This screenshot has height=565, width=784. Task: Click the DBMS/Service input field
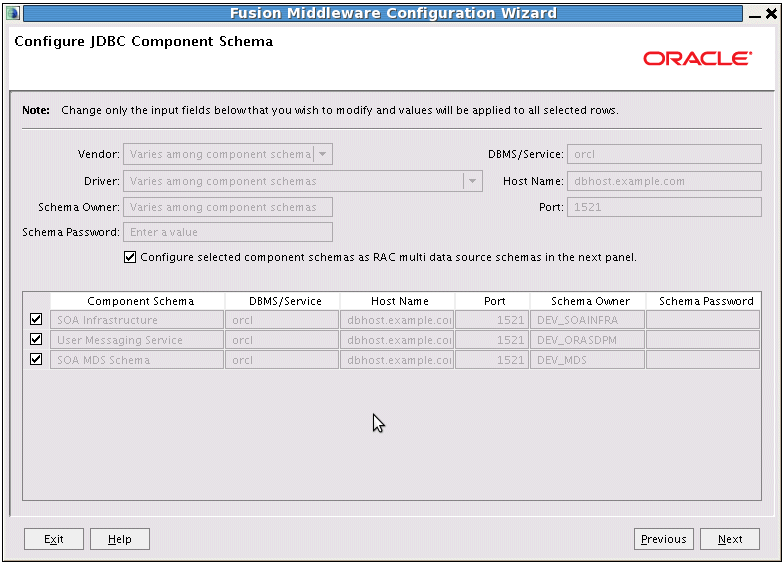click(x=664, y=154)
